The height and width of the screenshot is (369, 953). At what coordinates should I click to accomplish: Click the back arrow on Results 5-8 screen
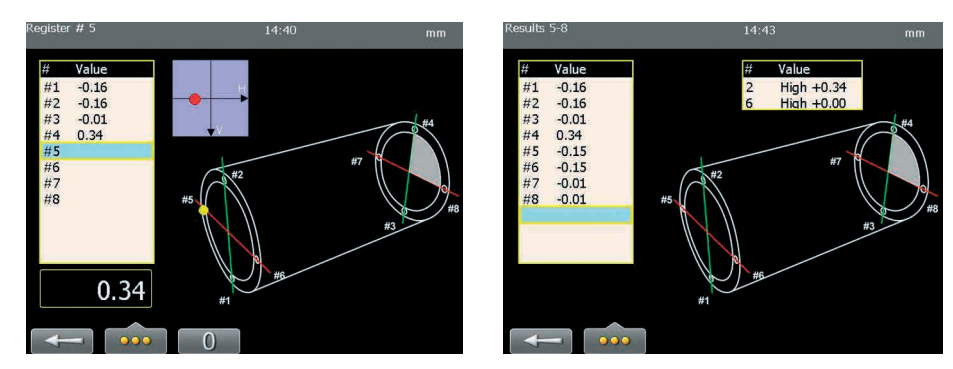(540, 341)
